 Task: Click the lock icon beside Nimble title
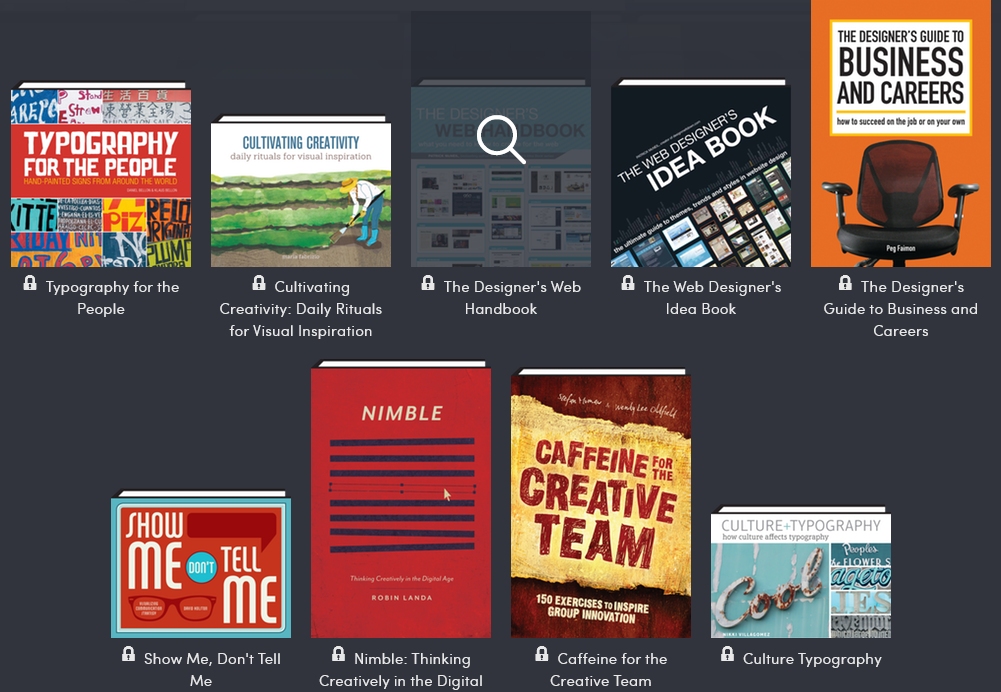coord(338,654)
